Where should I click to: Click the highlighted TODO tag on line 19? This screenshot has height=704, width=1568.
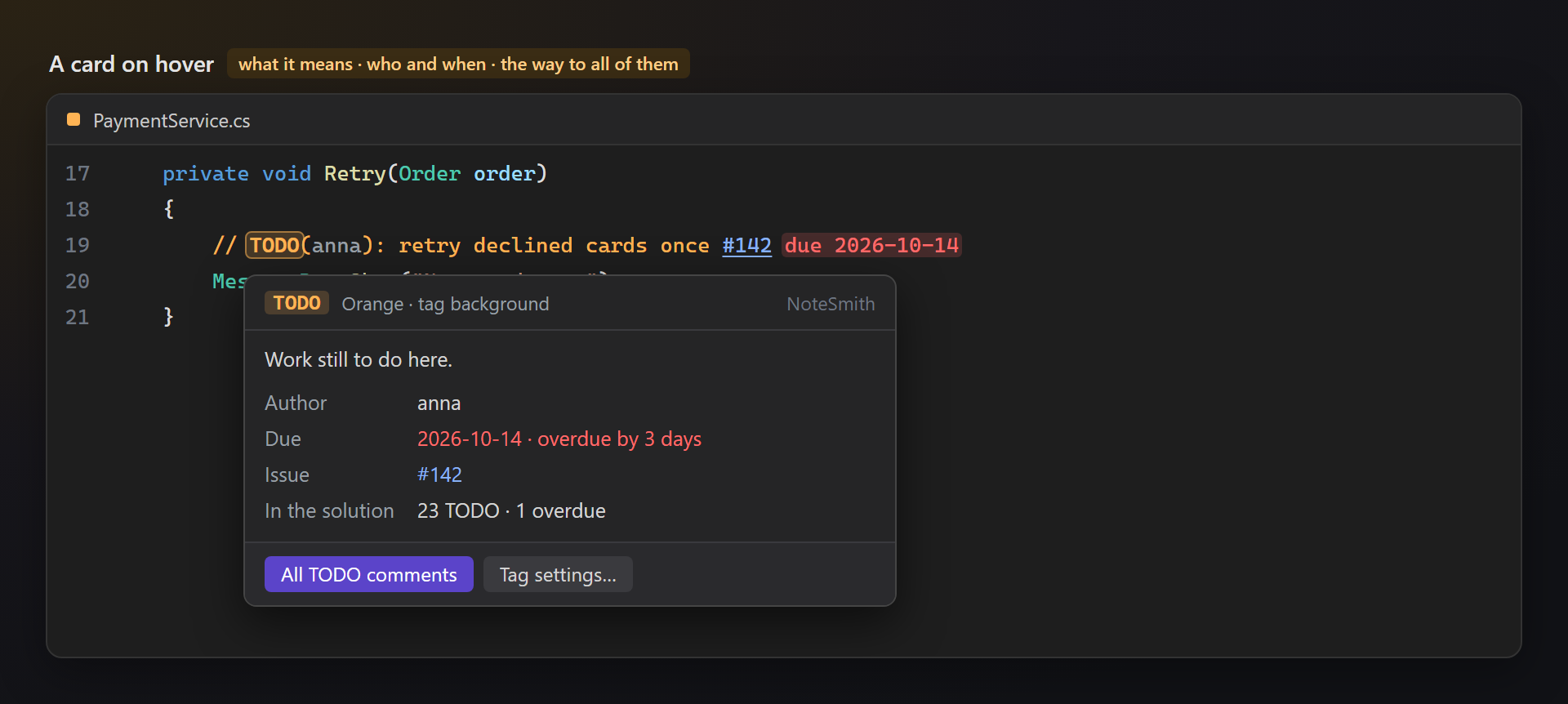pyautogui.click(x=274, y=245)
